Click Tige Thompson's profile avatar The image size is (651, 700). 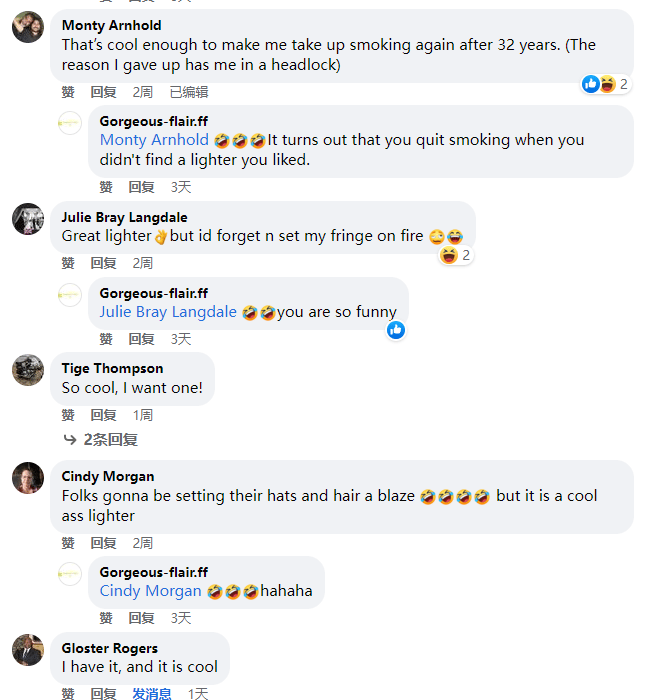[x=28, y=370]
